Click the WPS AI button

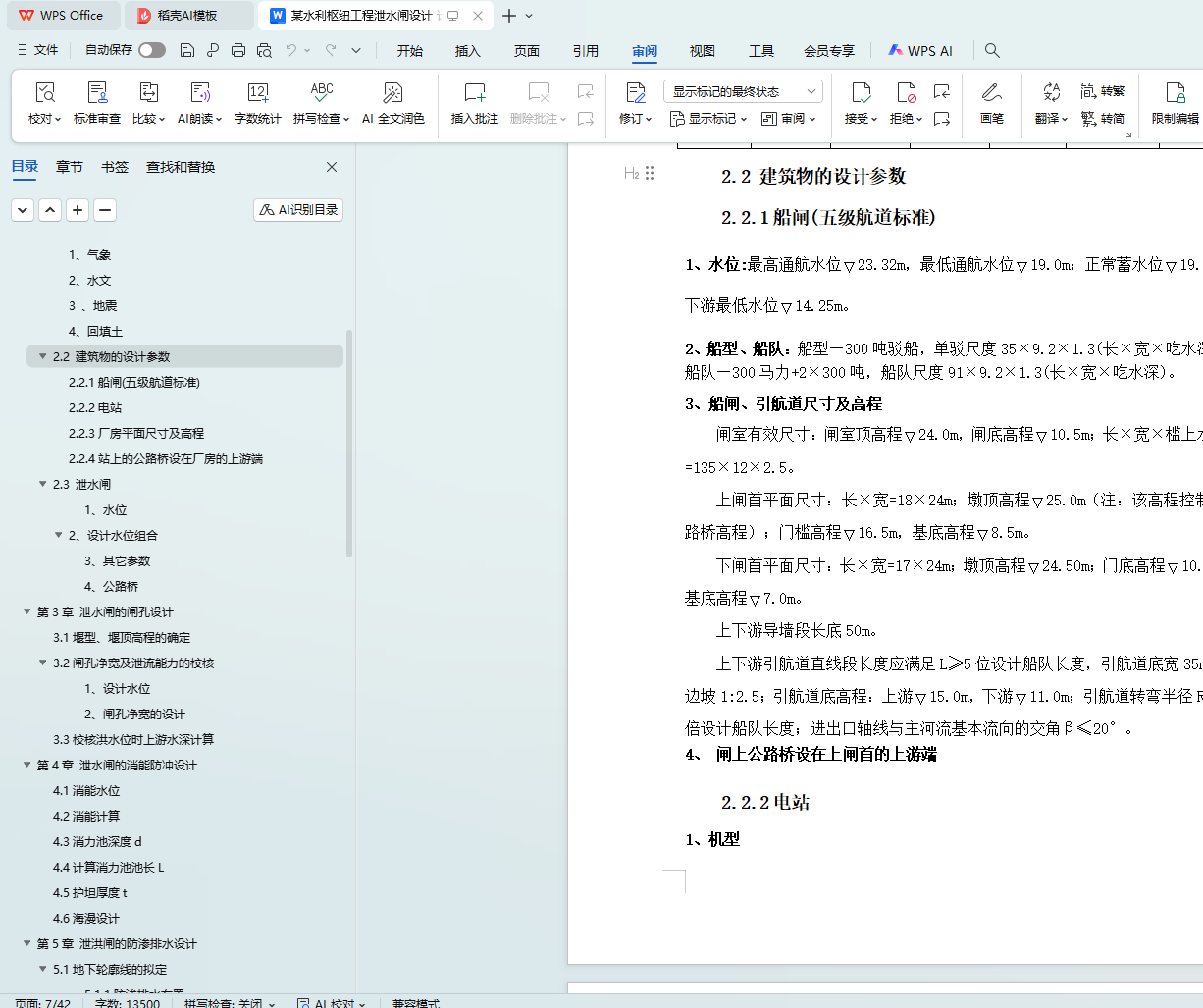pos(920,51)
